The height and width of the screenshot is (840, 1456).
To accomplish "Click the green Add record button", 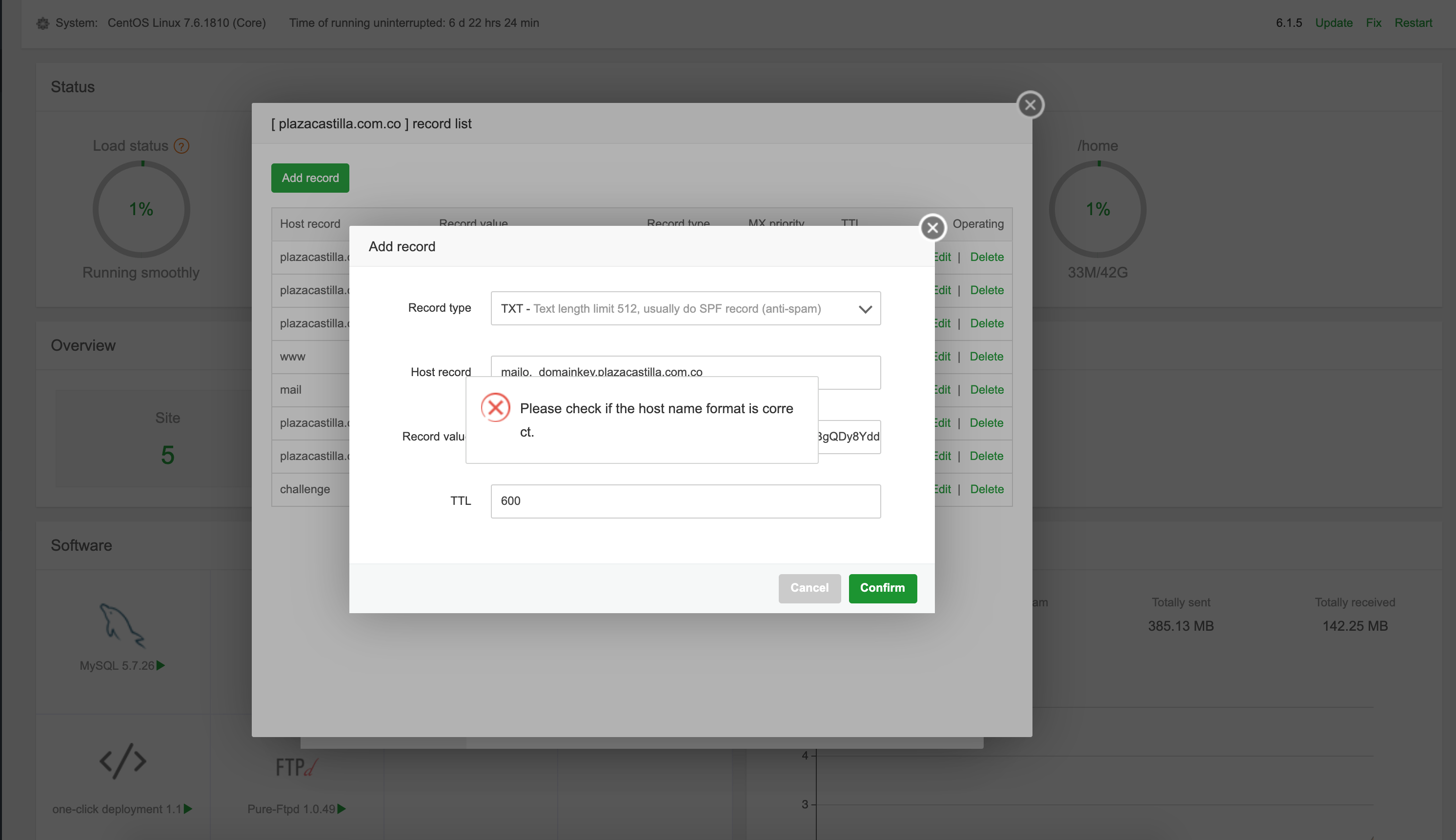I will (x=310, y=178).
